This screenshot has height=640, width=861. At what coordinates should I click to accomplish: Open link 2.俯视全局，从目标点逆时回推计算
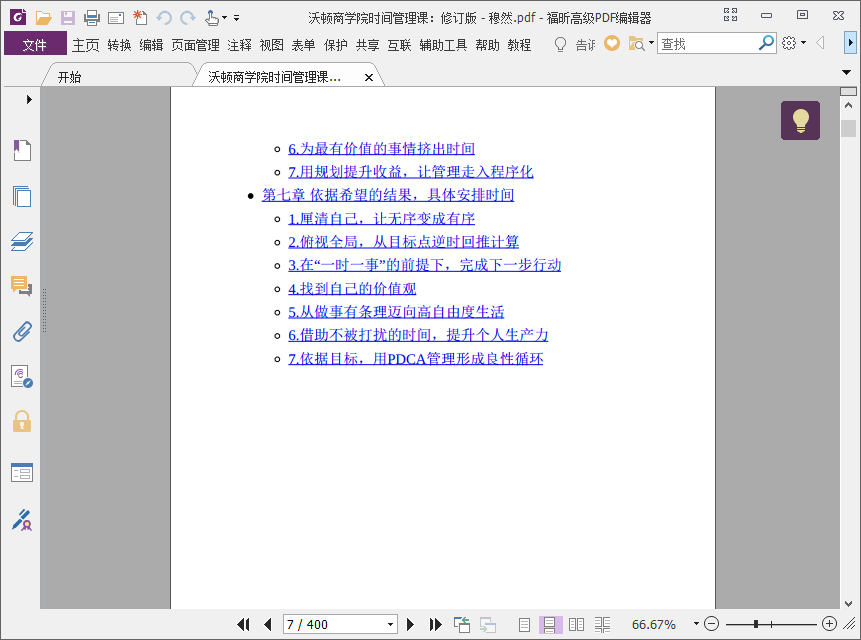click(x=404, y=242)
